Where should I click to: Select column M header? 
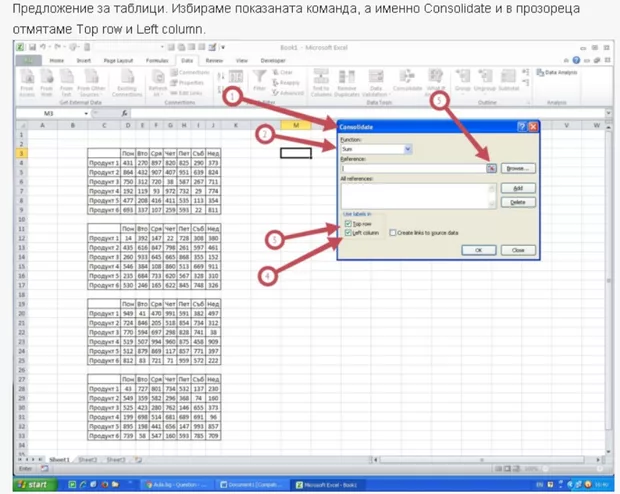tap(296, 125)
